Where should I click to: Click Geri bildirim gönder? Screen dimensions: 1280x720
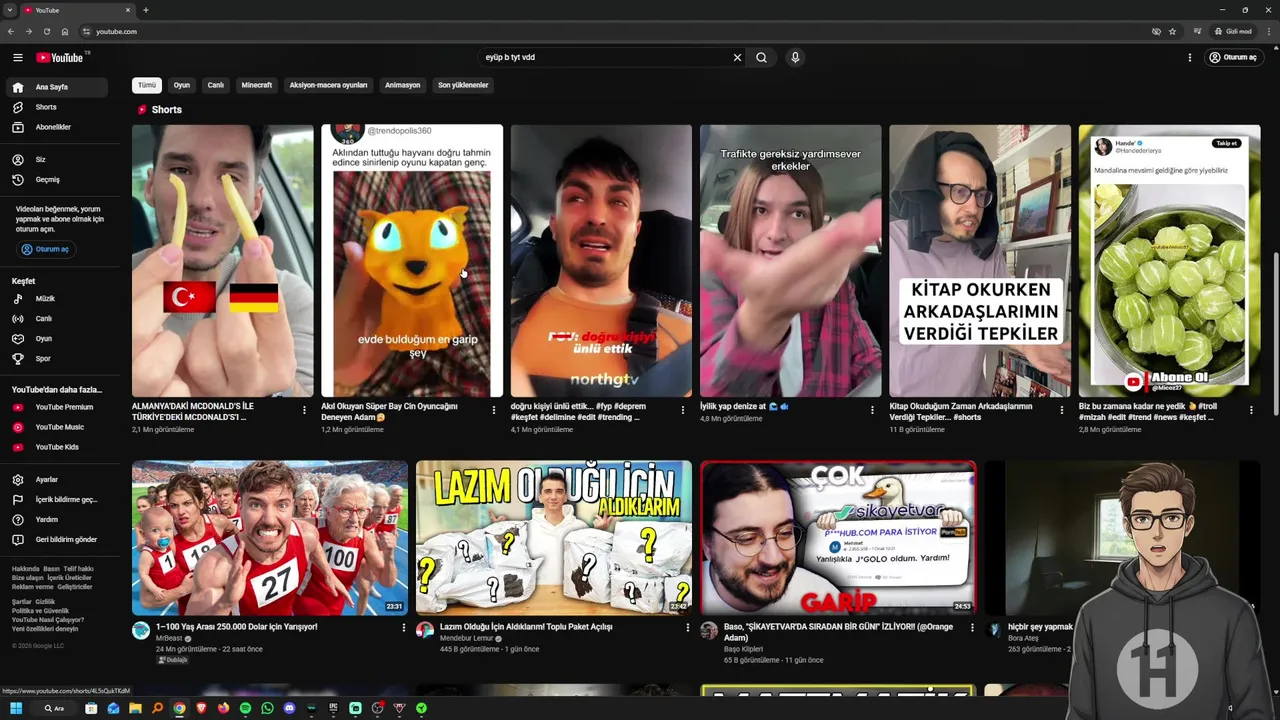(56, 539)
